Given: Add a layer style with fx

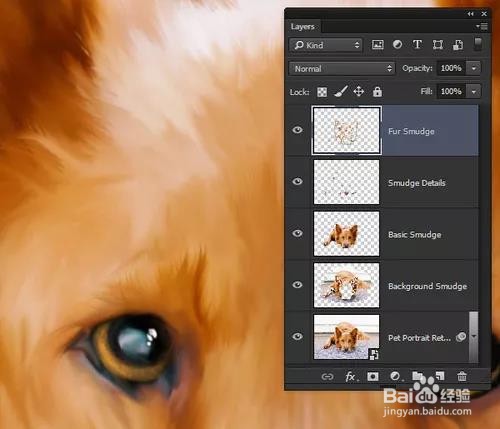Looking at the screenshot, I should tap(350, 377).
